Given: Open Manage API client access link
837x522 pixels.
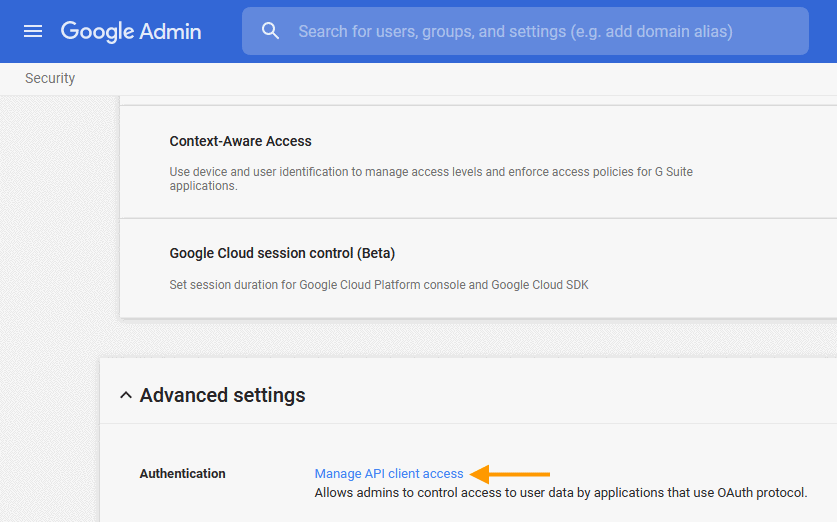Looking at the screenshot, I should 389,473.
